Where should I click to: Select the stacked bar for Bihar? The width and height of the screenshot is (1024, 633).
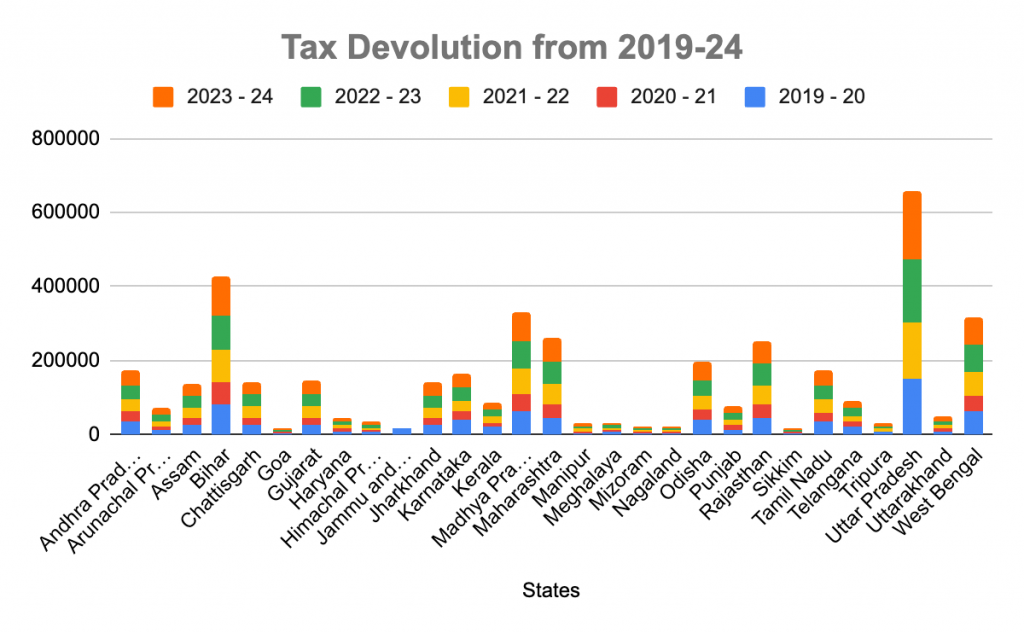click(222, 350)
